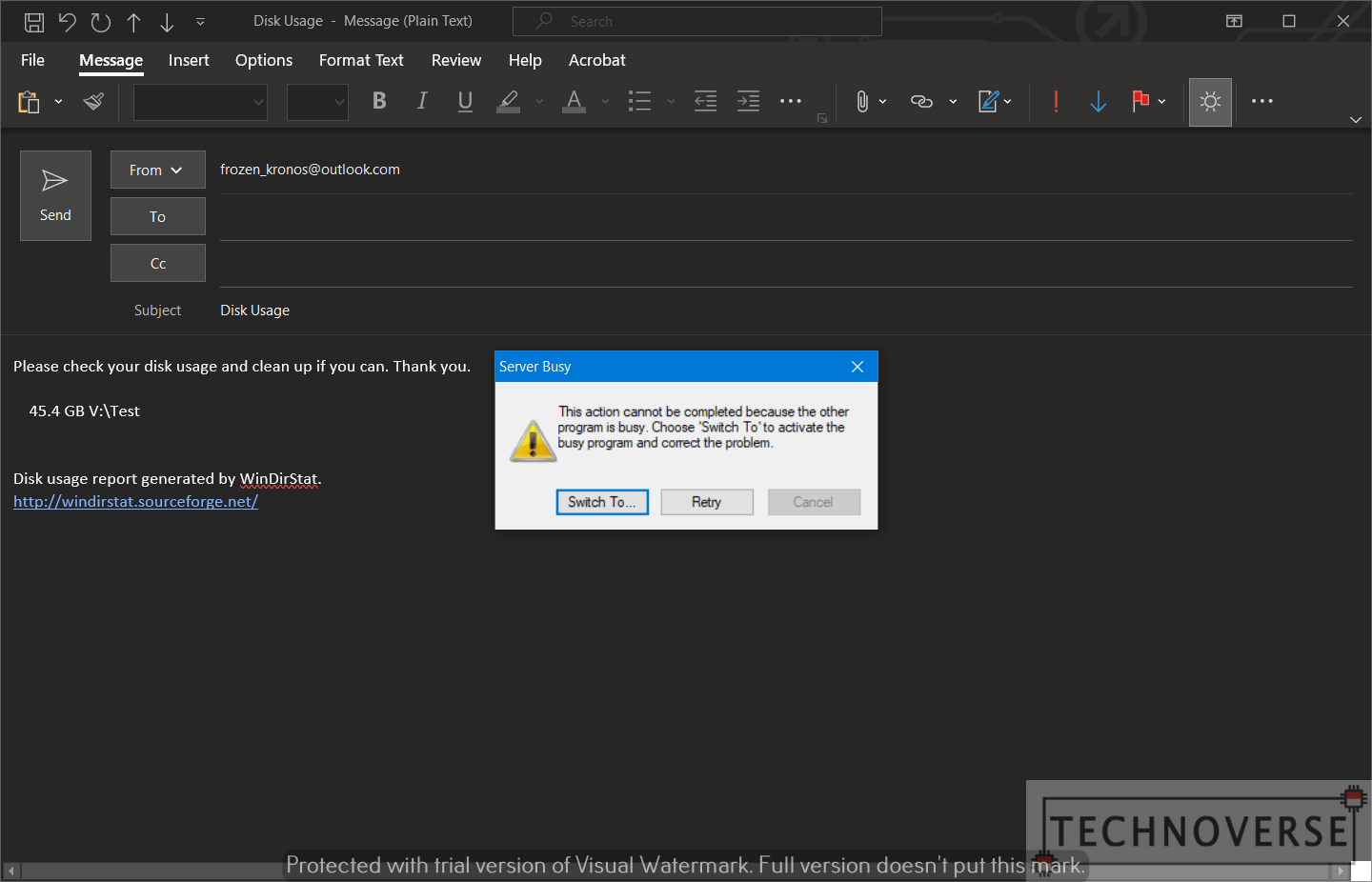
Task: Open the font name combo box
Action: click(x=200, y=102)
